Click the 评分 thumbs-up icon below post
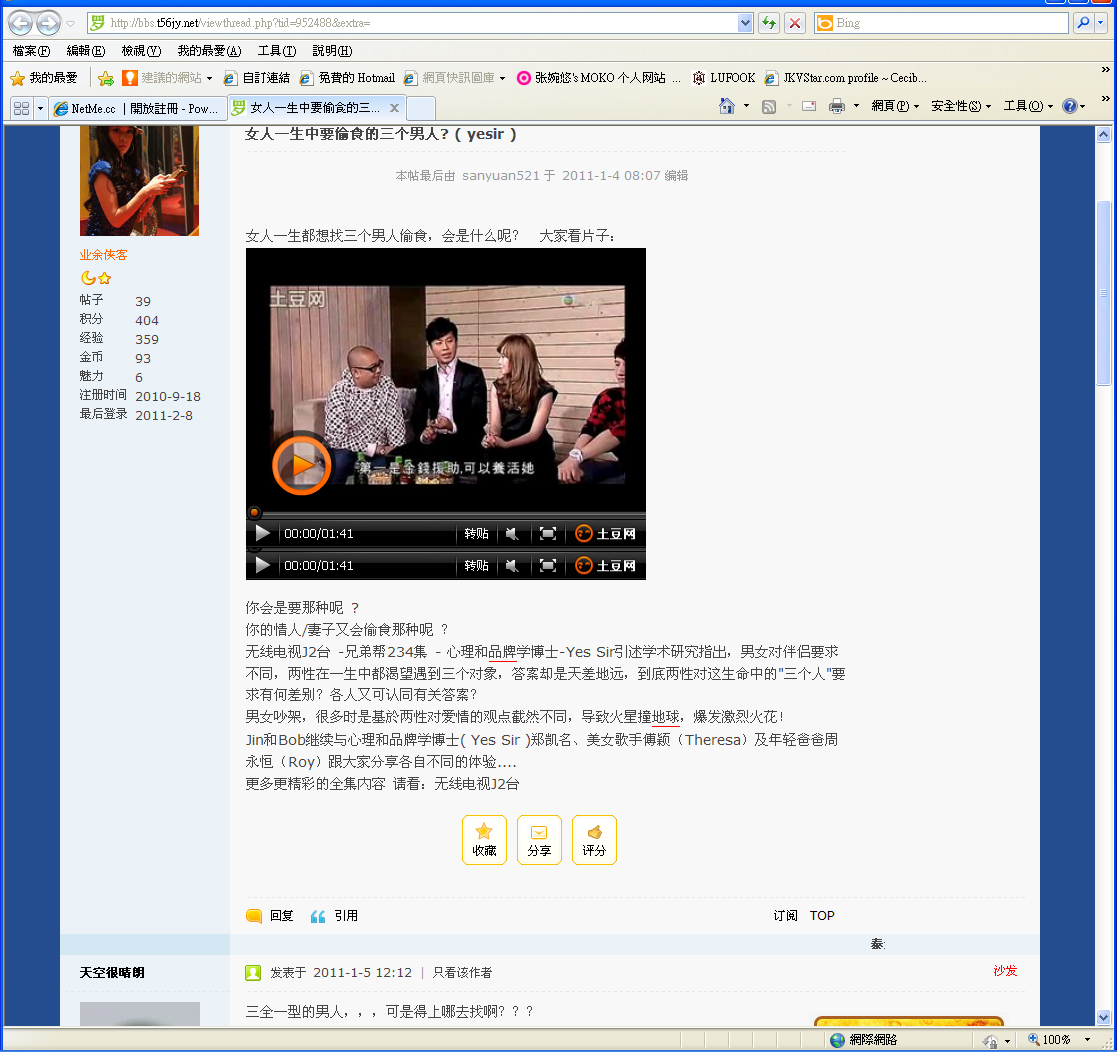This screenshot has height=1052, width=1117. pos(594,839)
